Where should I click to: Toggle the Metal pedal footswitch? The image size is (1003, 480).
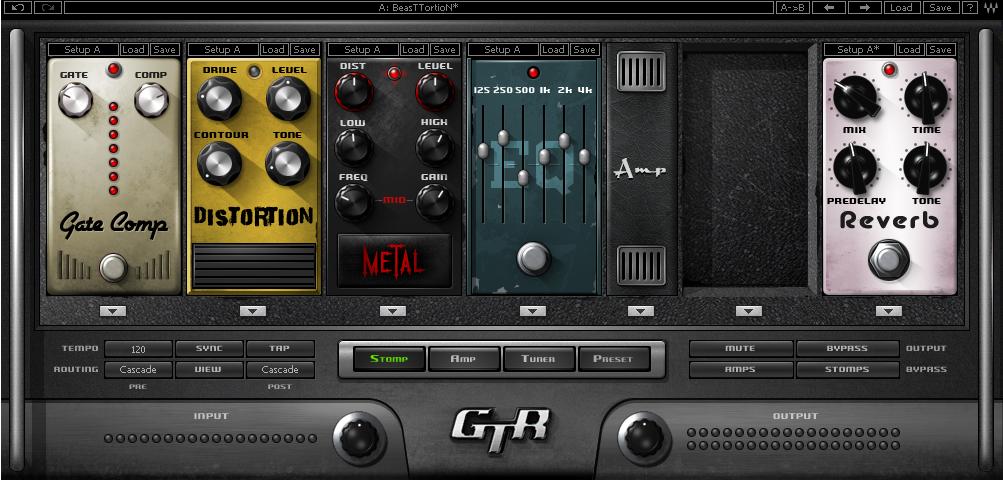[395, 260]
